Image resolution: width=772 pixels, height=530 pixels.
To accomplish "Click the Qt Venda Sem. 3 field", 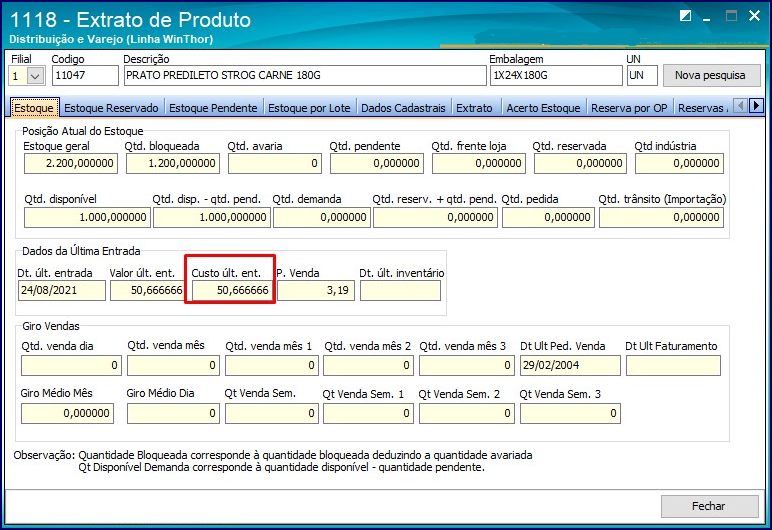I will click(570, 413).
